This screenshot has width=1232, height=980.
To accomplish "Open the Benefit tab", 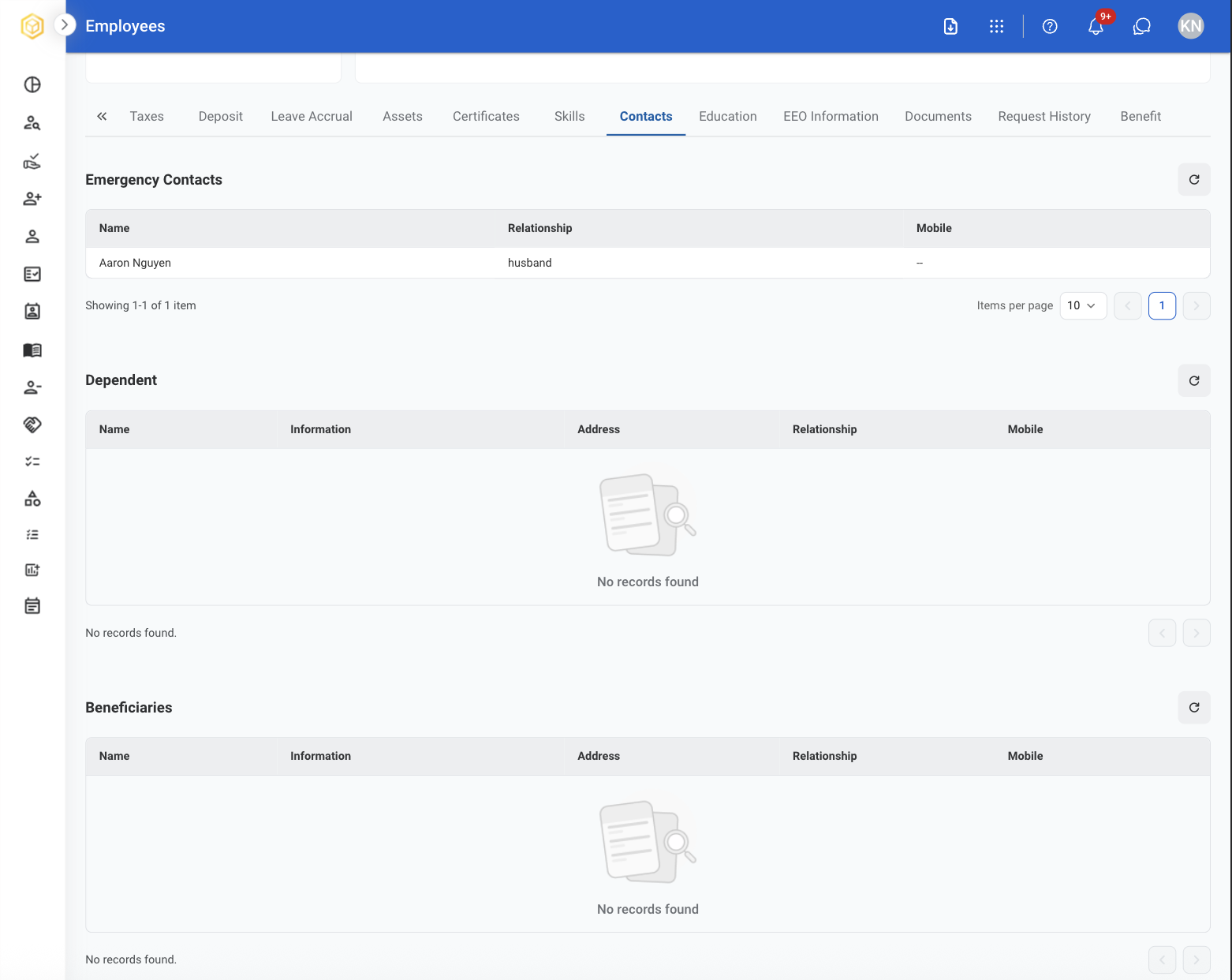I will tap(1141, 116).
